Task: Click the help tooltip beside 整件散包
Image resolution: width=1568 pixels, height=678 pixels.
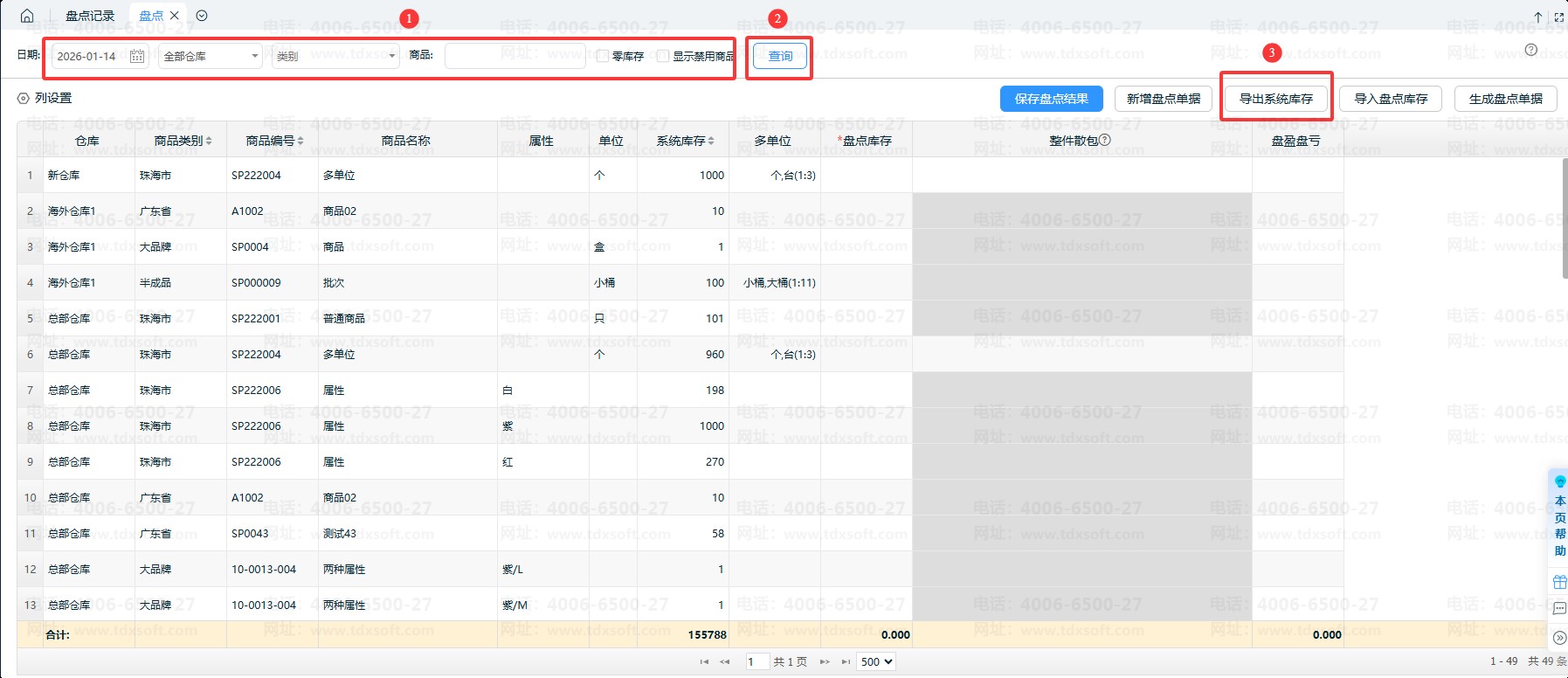Action: pyautogui.click(x=1105, y=140)
